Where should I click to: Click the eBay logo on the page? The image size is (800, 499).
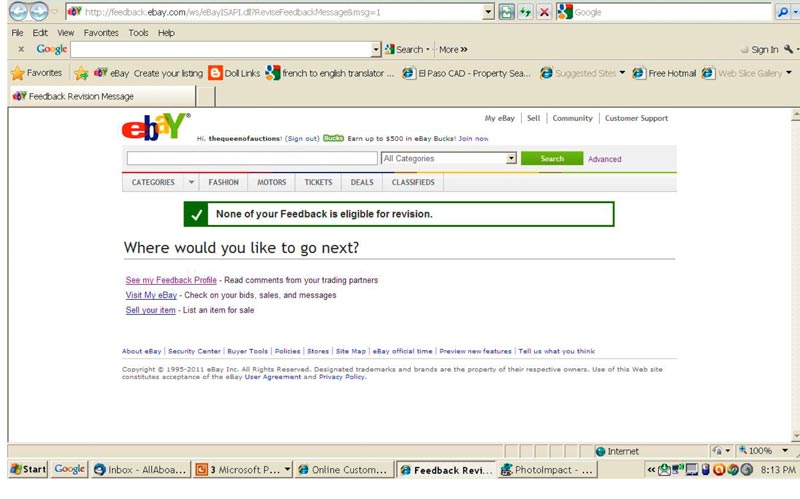coord(156,127)
